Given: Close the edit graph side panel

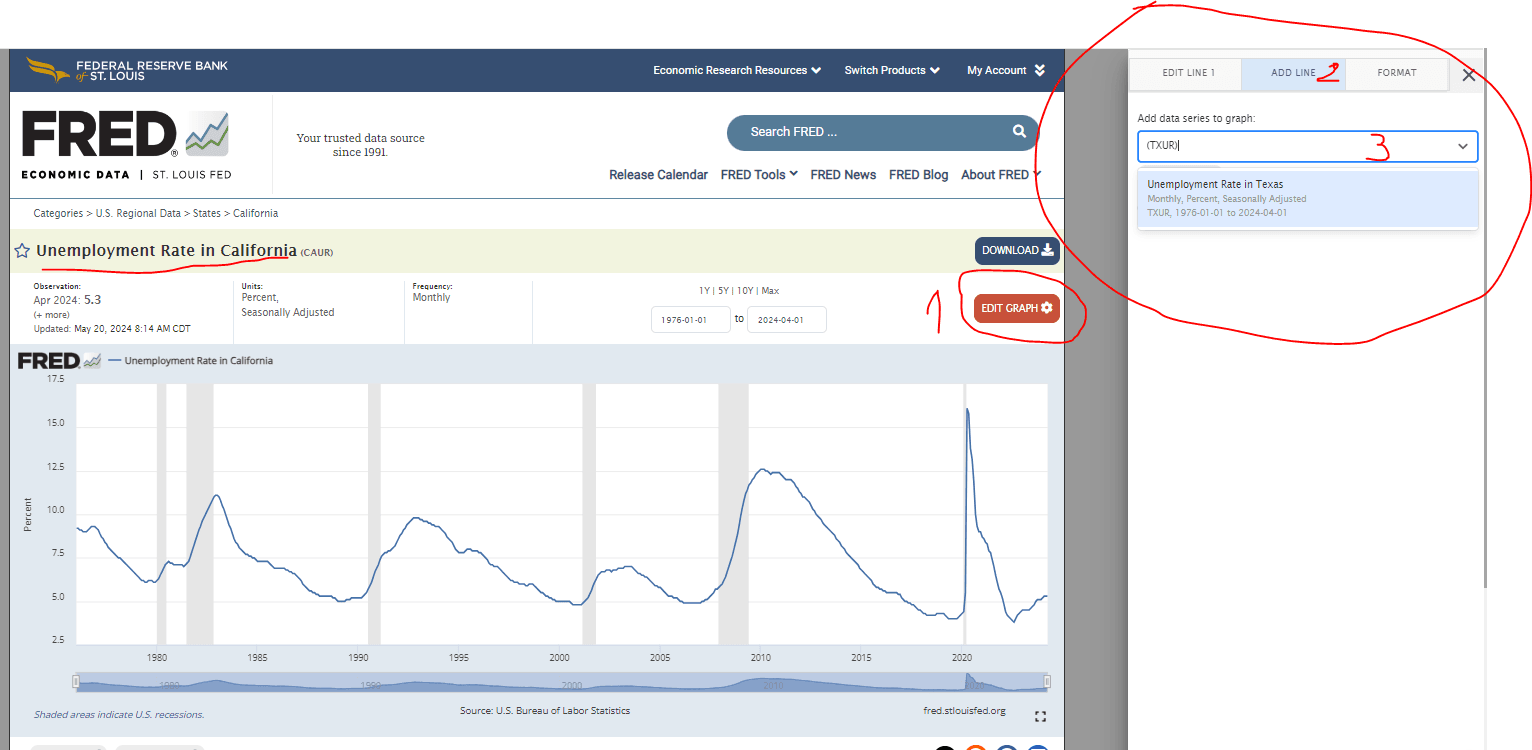Looking at the screenshot, I should tap(1468, 75).
